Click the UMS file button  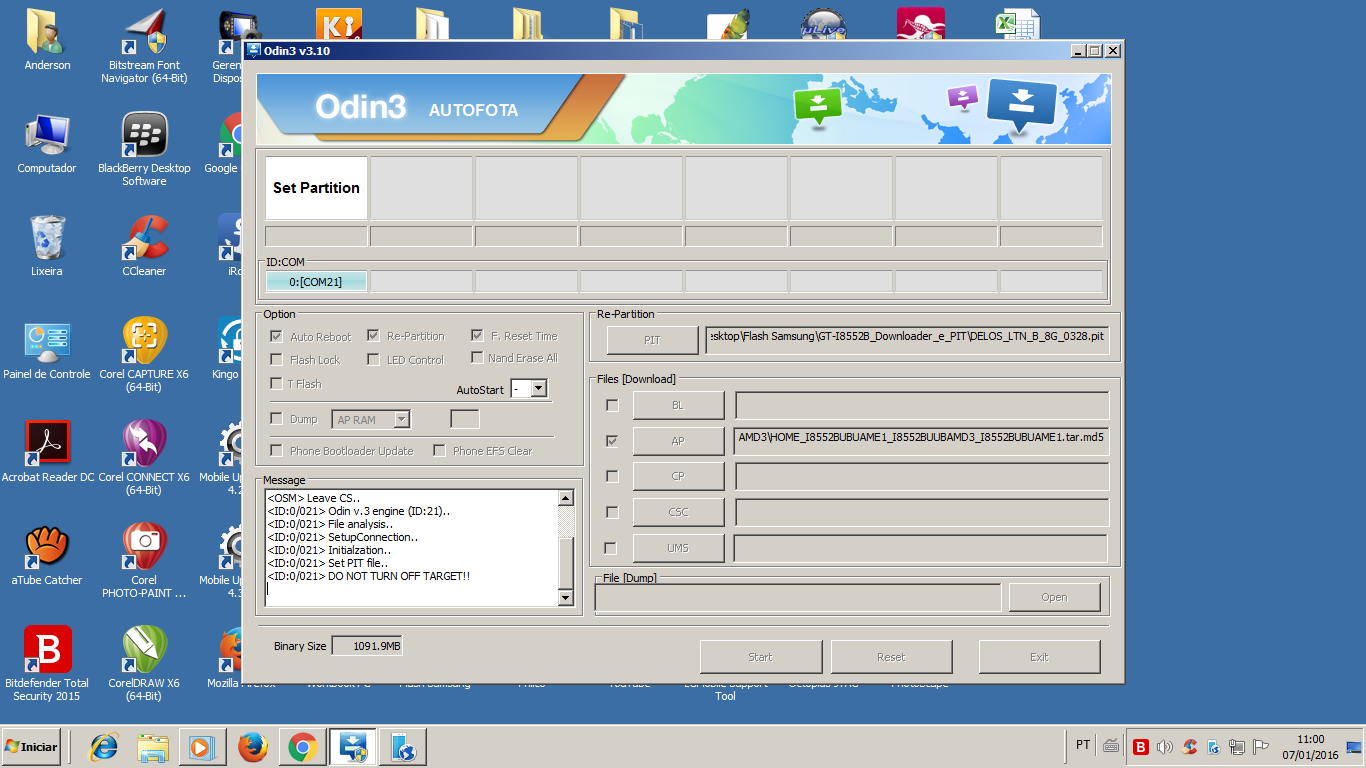[678, 548]
